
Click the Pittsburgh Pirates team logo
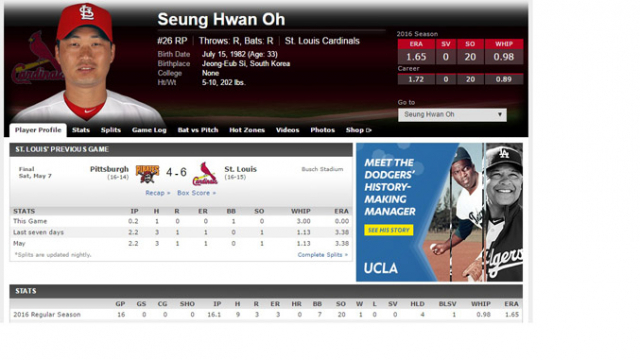(x=147, y=174)
